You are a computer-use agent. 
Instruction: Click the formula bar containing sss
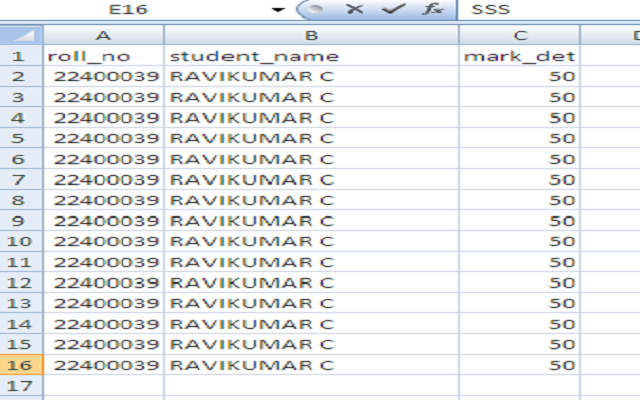coord(549,9)
